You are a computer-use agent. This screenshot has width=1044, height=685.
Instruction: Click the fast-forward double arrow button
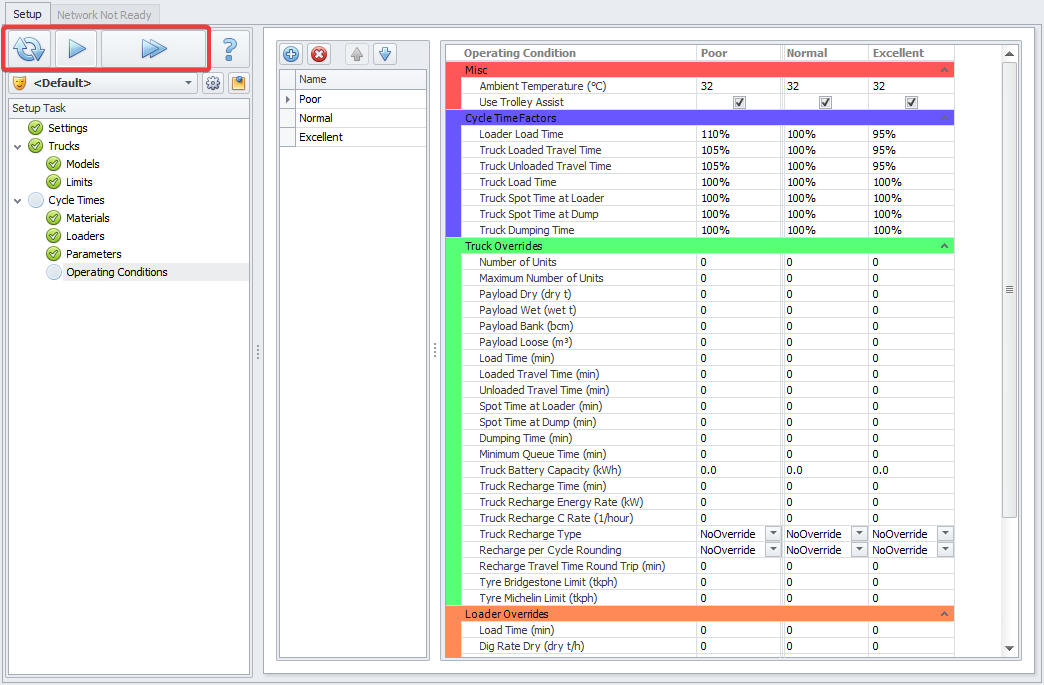[153, 49]
